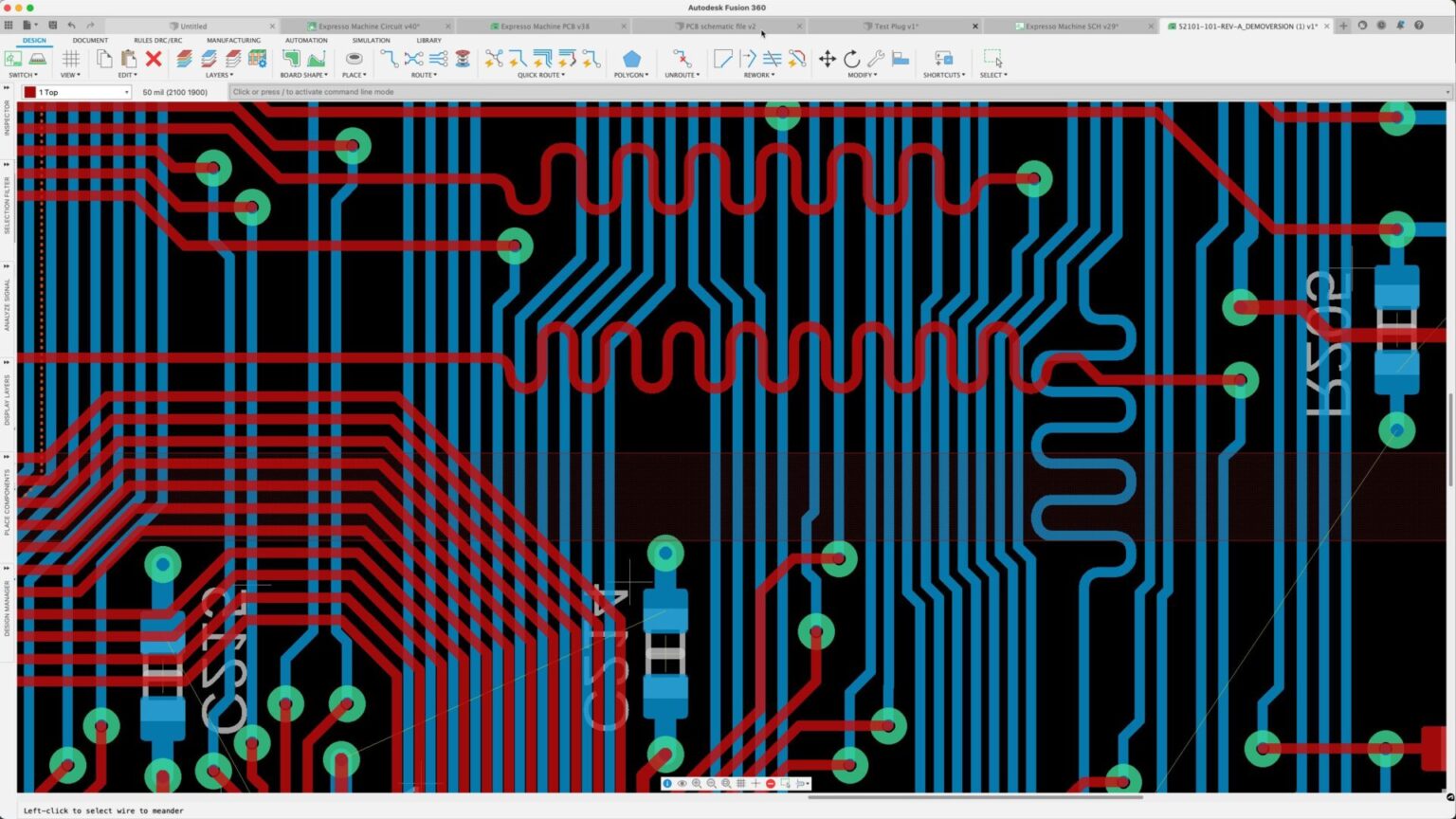Image resolution: width=1456 pixels, height=819 pixels.
Task: Click the Unroute tool icon
Action: click(x=680, y=60)
